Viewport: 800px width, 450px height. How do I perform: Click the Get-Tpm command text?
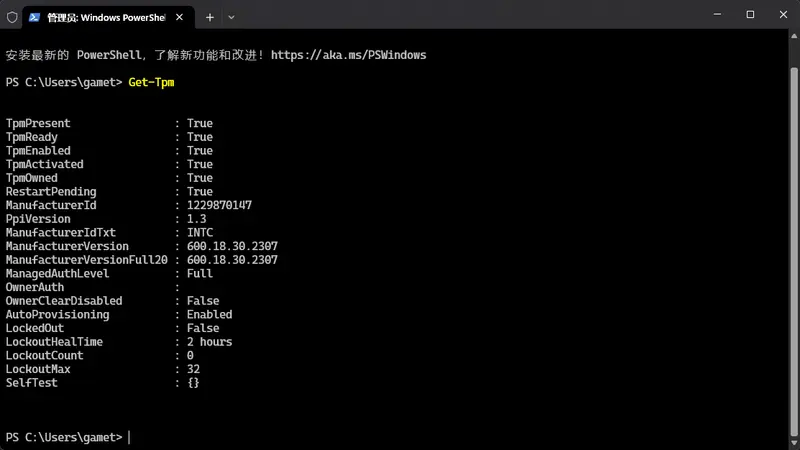click(x=151, y=82)
